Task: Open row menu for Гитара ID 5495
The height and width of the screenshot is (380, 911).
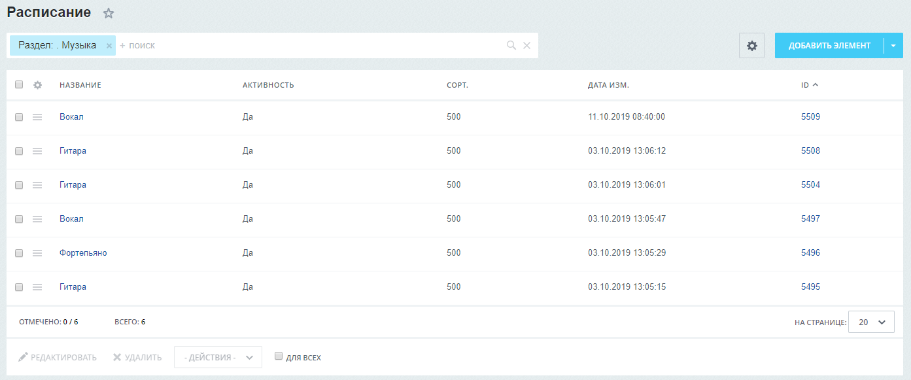Action: [x=37, y=287]
